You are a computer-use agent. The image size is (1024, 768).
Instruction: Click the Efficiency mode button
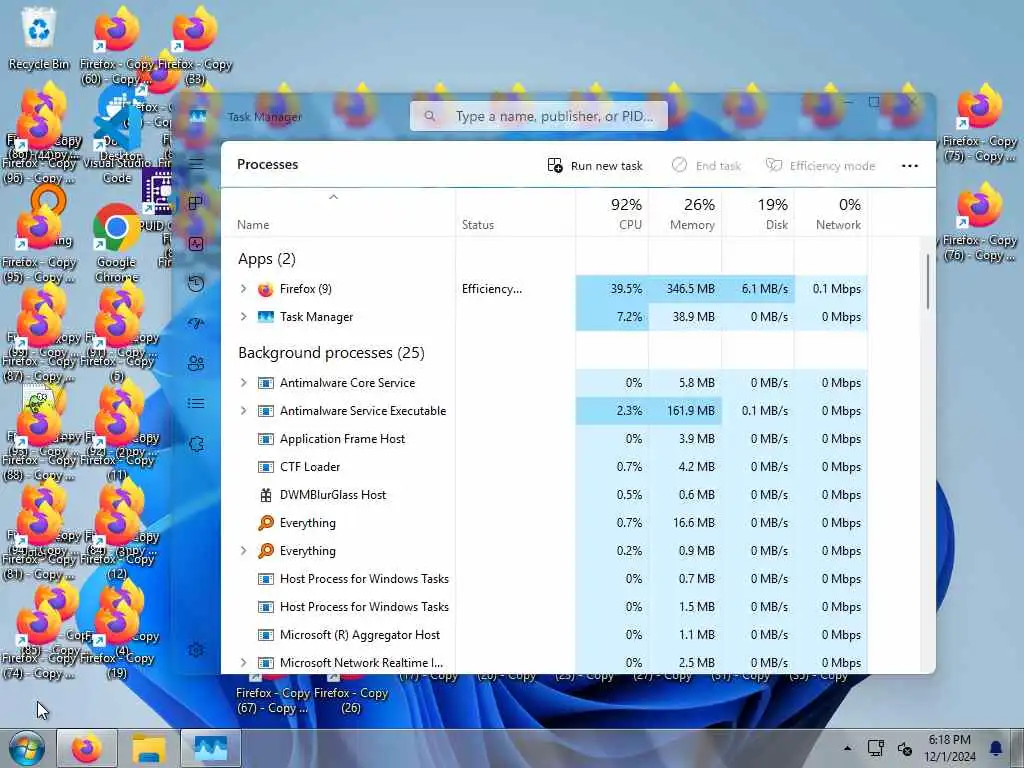tap(821, 166)
